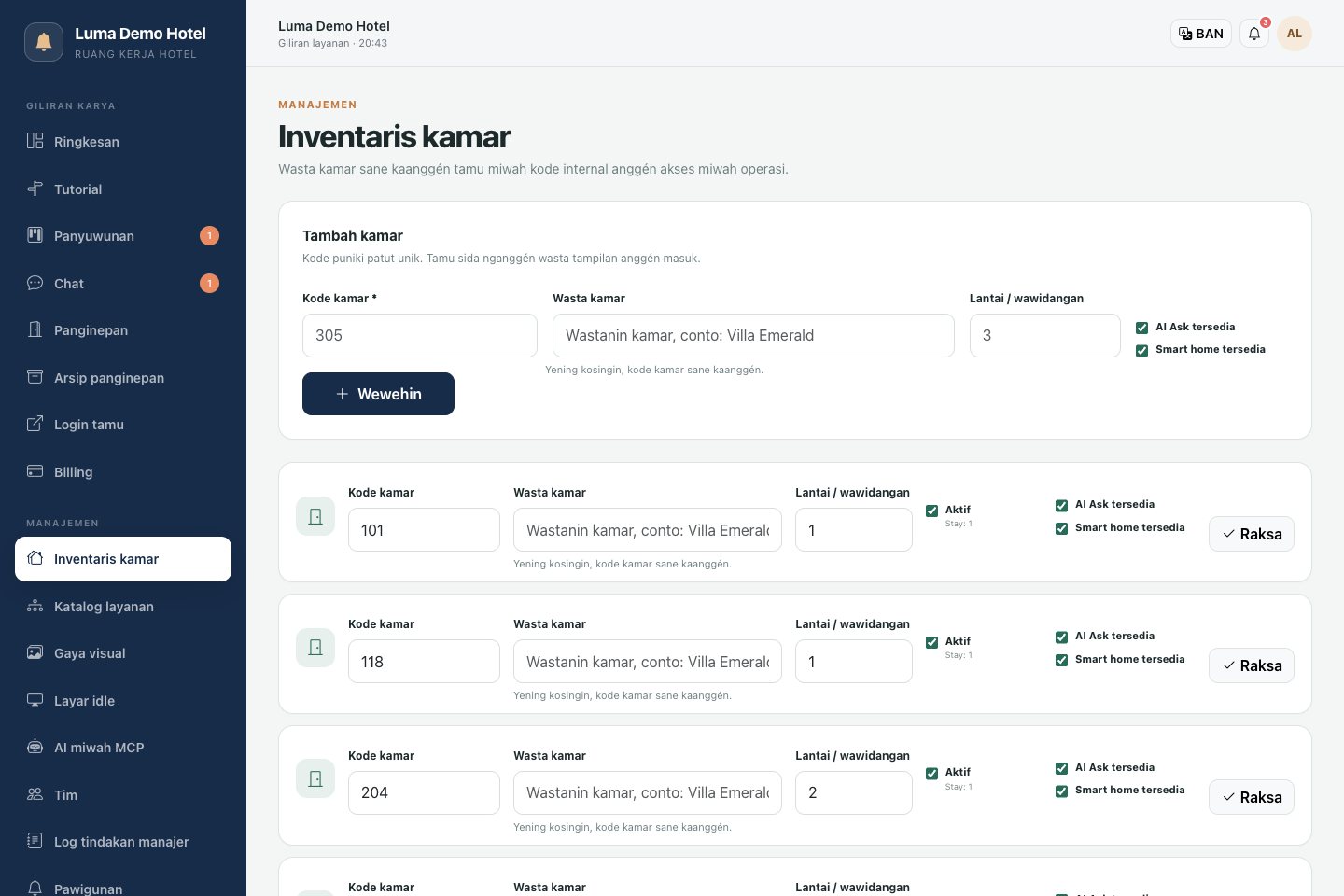Toggle AI Ask tersedia for room 118

pyautogui.click(x=1061, y=637)
